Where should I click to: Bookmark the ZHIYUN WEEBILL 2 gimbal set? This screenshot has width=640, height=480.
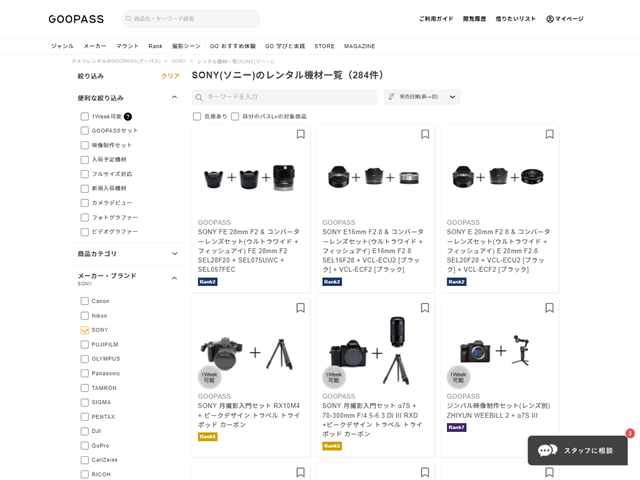(x=549, y=308)
